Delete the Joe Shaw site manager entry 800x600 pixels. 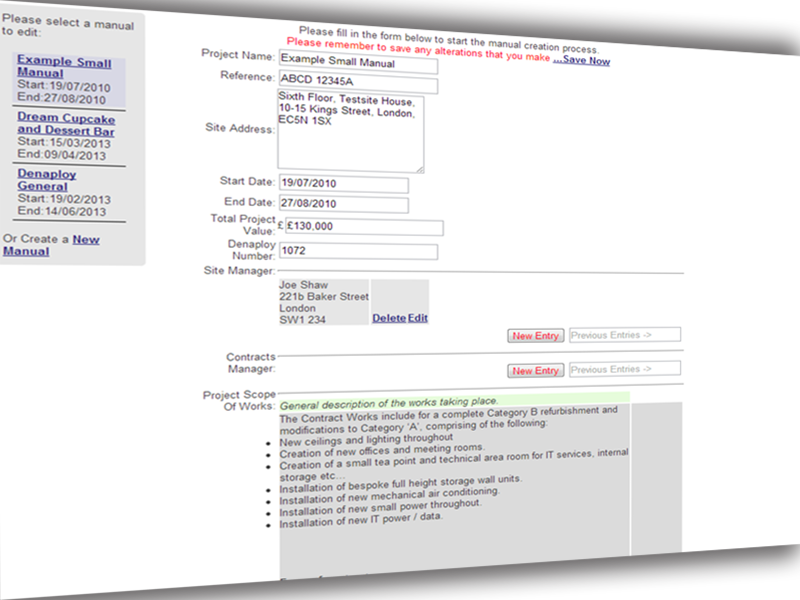(x=388, y=318)
